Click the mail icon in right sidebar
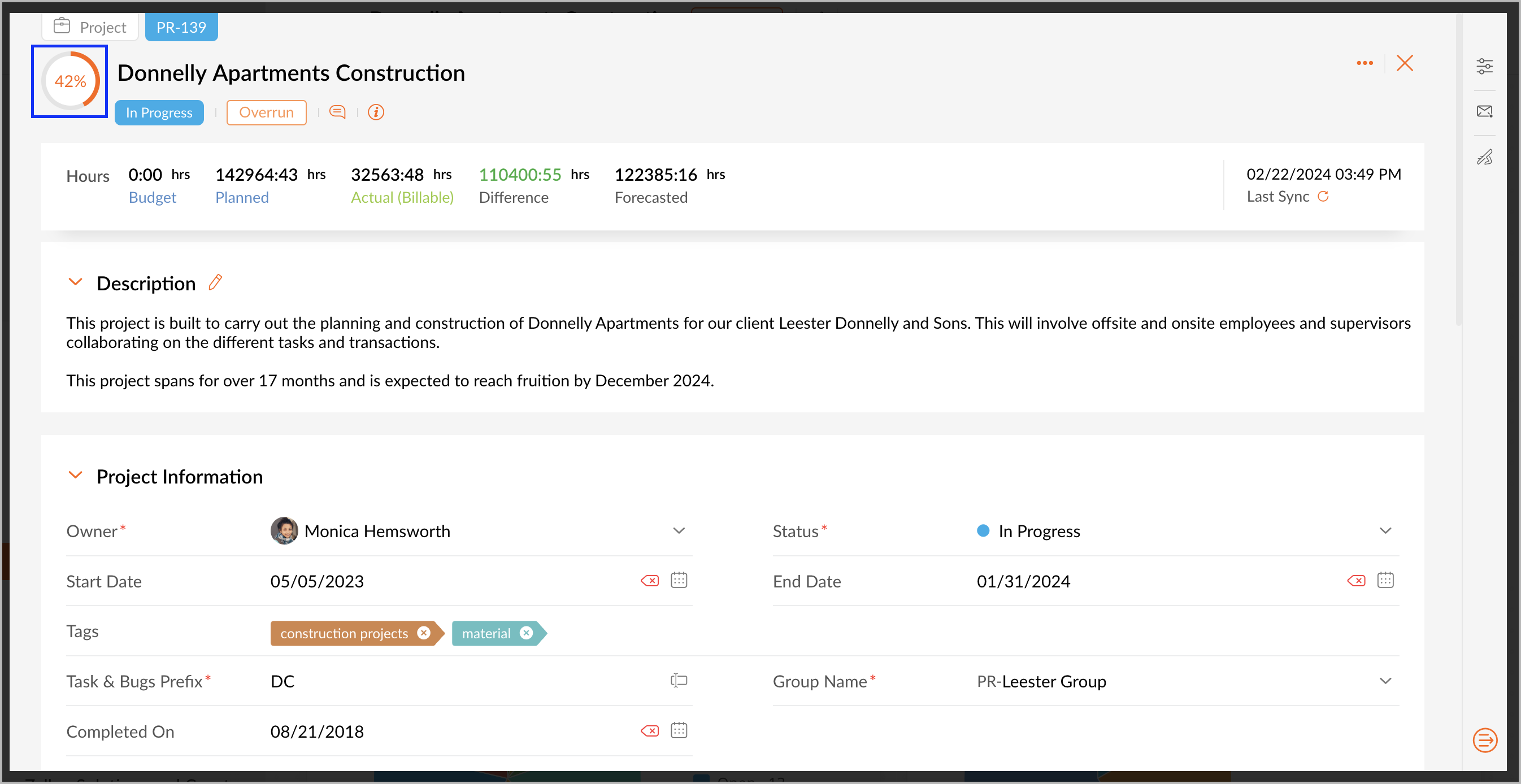The image size is (1521, 784). (x=1484, y=112)
